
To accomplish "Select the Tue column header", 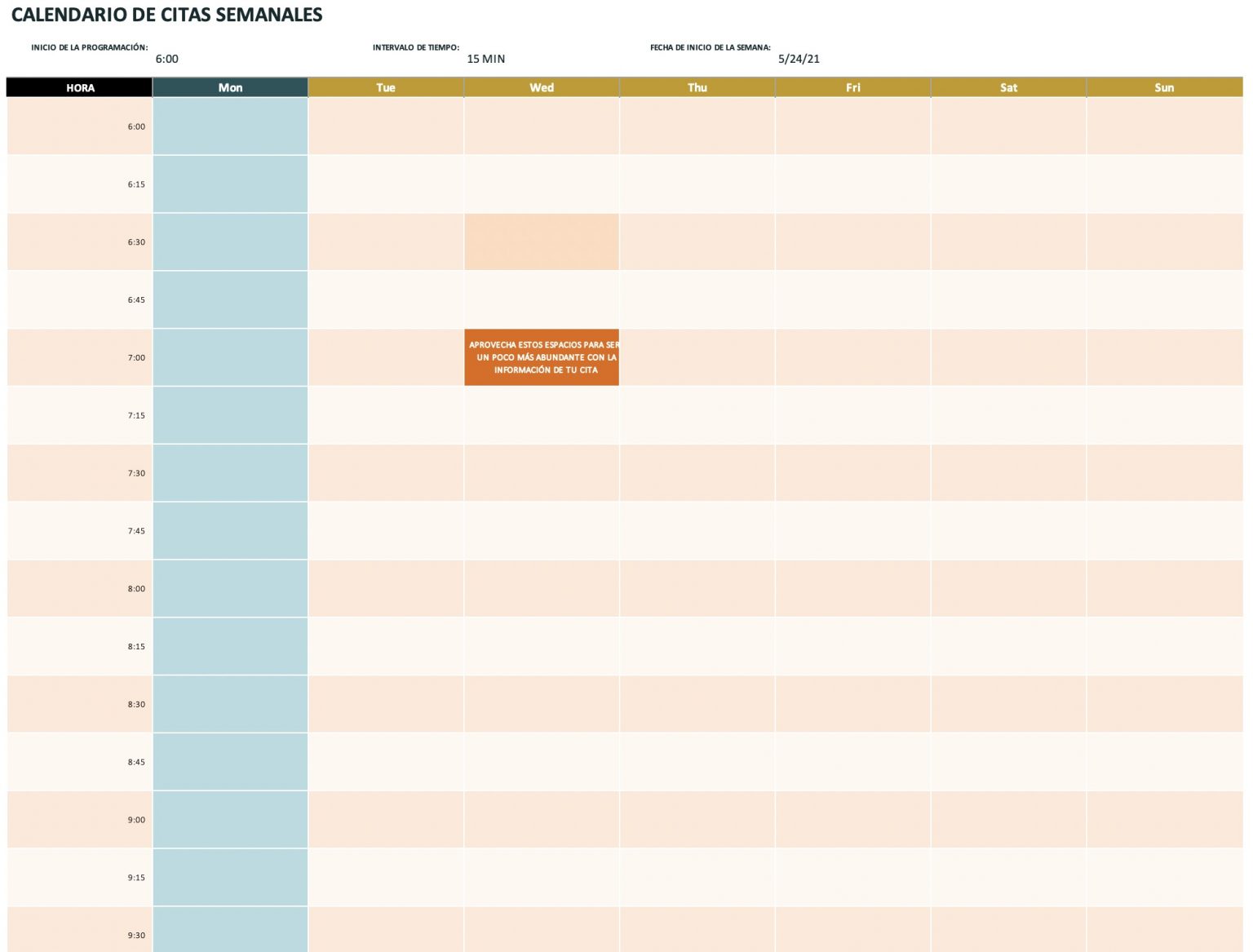I will pos(386,87).
